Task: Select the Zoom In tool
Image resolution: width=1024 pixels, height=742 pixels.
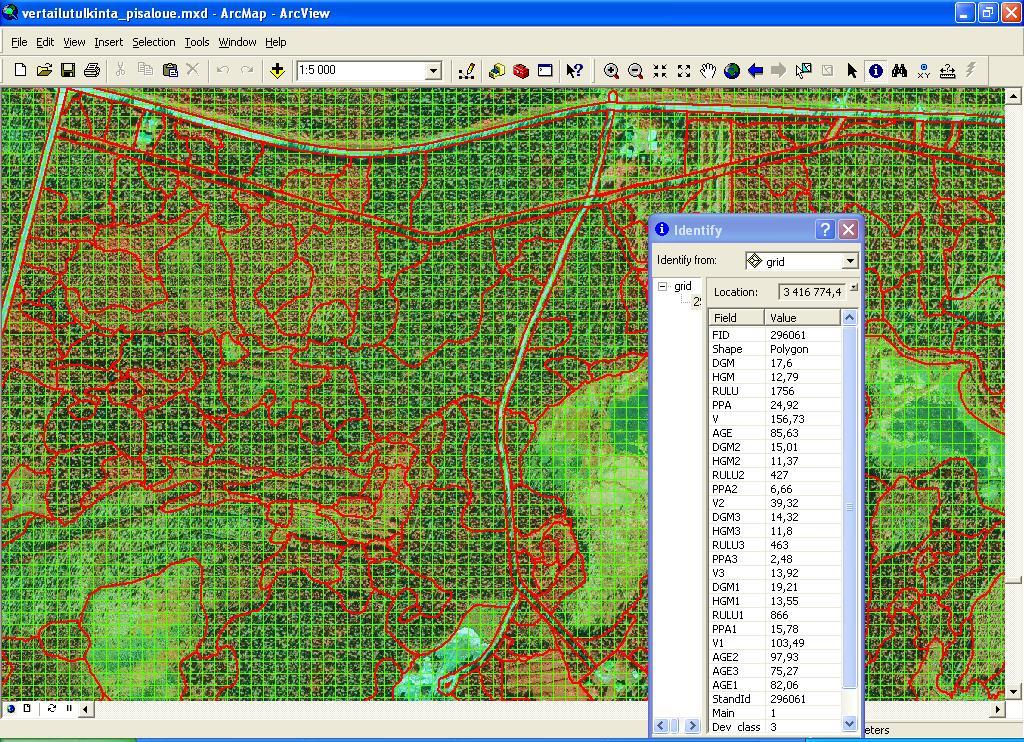Action: 611,71
